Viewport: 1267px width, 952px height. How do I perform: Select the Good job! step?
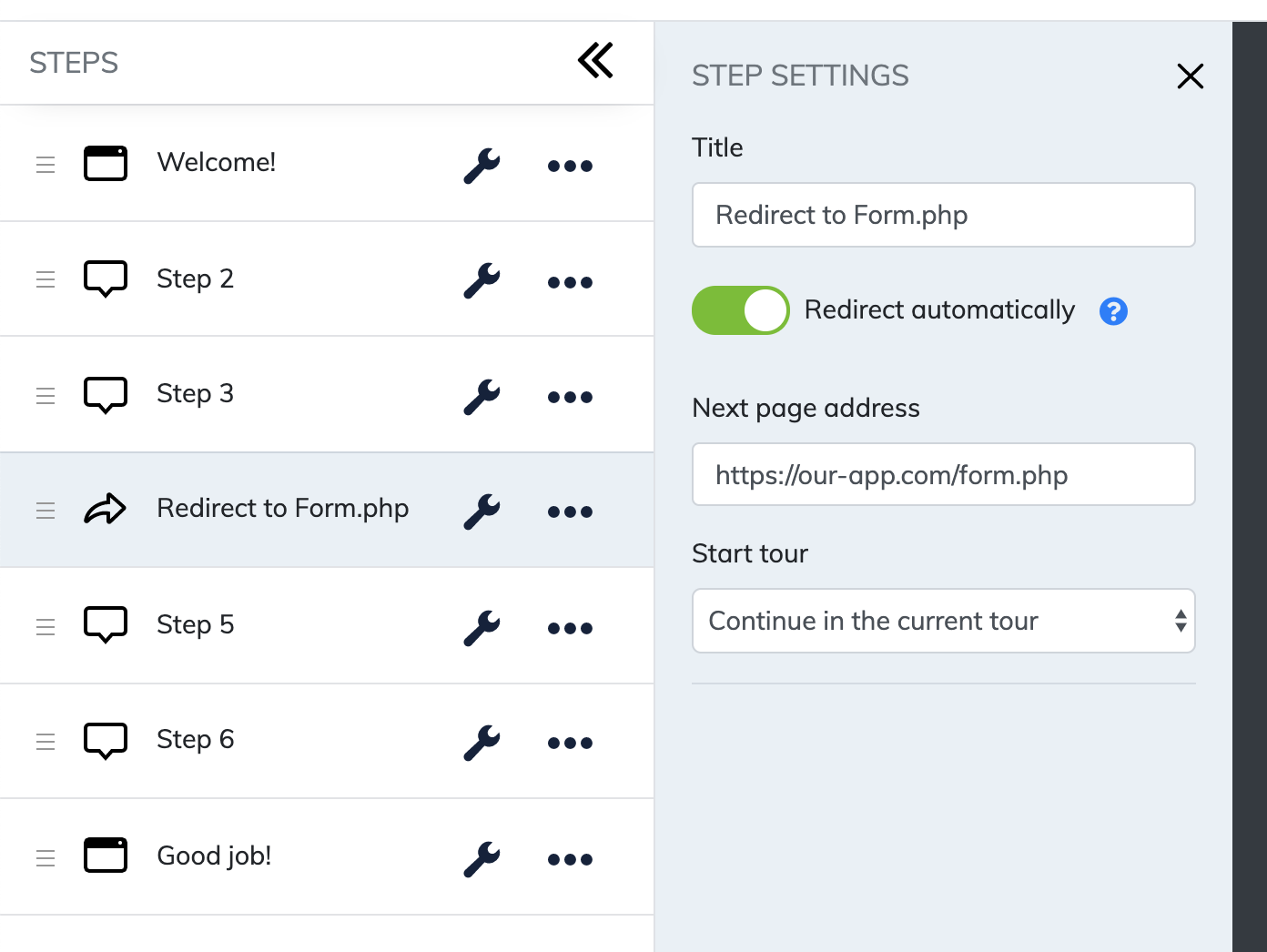[x=214, y=856]
